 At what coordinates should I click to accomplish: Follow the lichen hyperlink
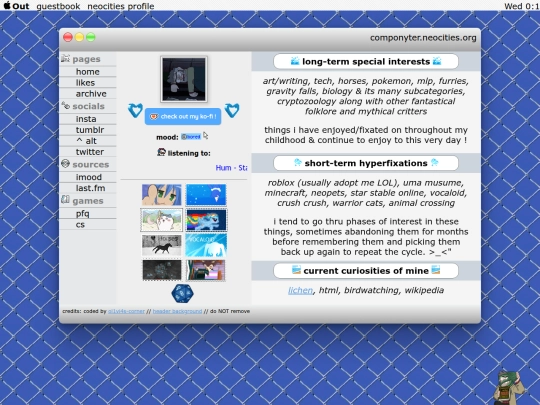point(300,290)
